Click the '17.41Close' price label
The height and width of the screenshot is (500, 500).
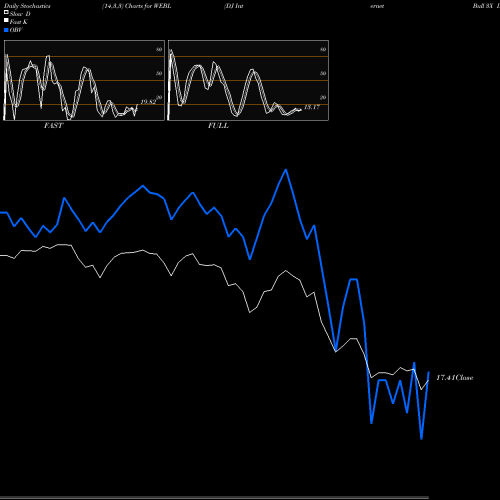click(455, 378)
